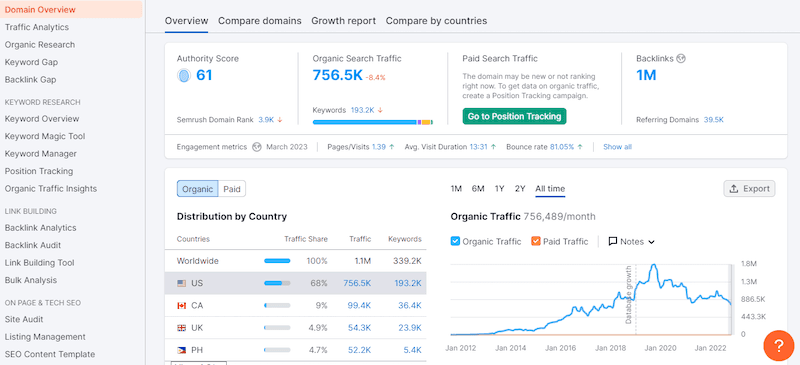
Task: Click the Authority Score badge icon
Action: coord(184,76)
